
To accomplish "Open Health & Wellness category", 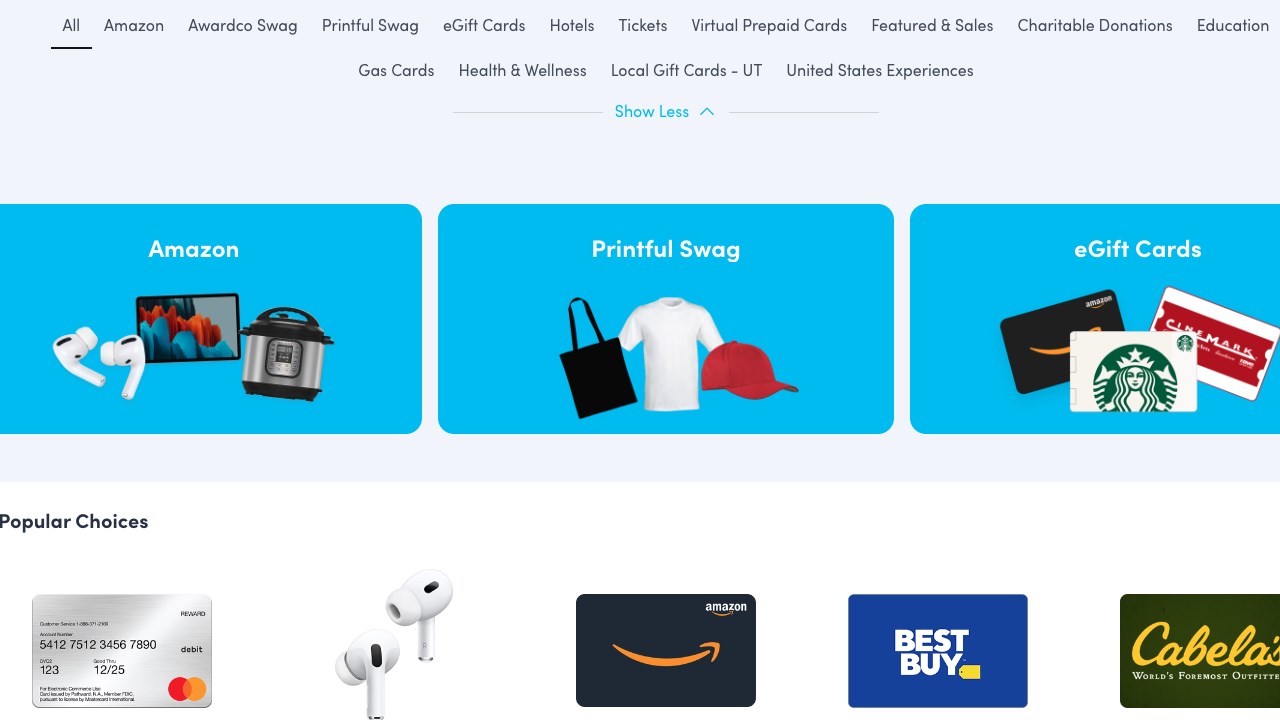I will tap(522, 70).
